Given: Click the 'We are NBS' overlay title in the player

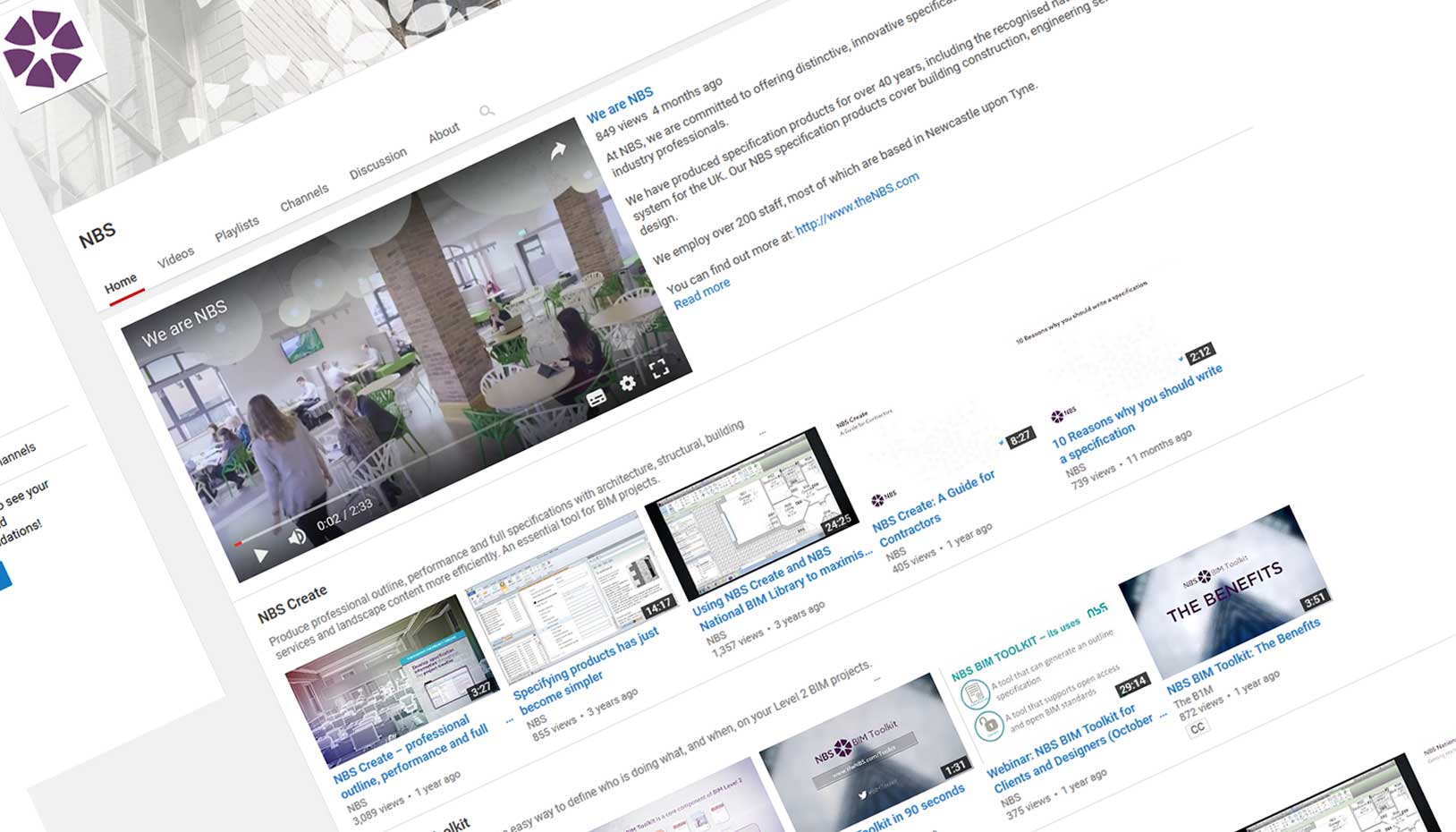Looking at the screenshot, I should point(184,323).
